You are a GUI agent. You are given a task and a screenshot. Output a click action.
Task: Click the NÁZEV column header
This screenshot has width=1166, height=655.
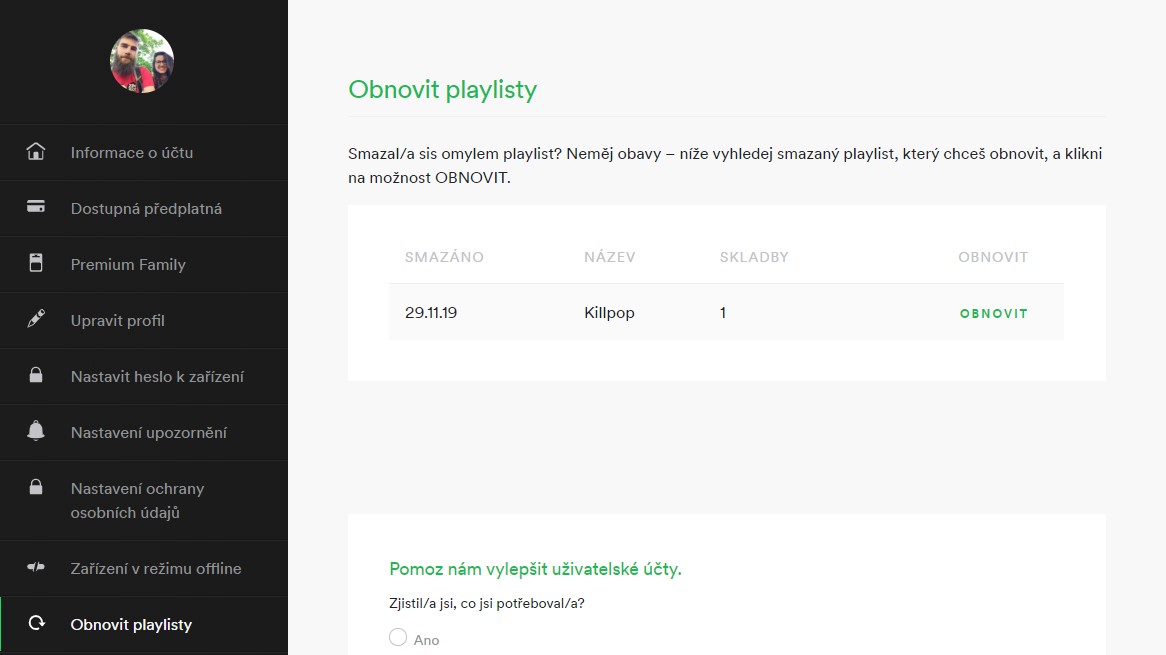click(609, 257)
